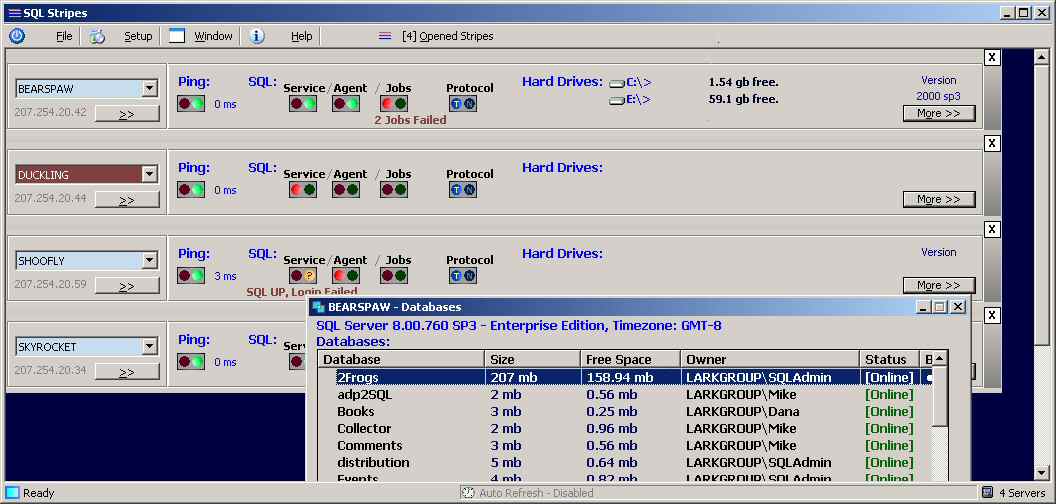This screenshot has width=1056, height=504.
Task: Click BEARSPAW Agent status light
Action: tap(345, 104)
